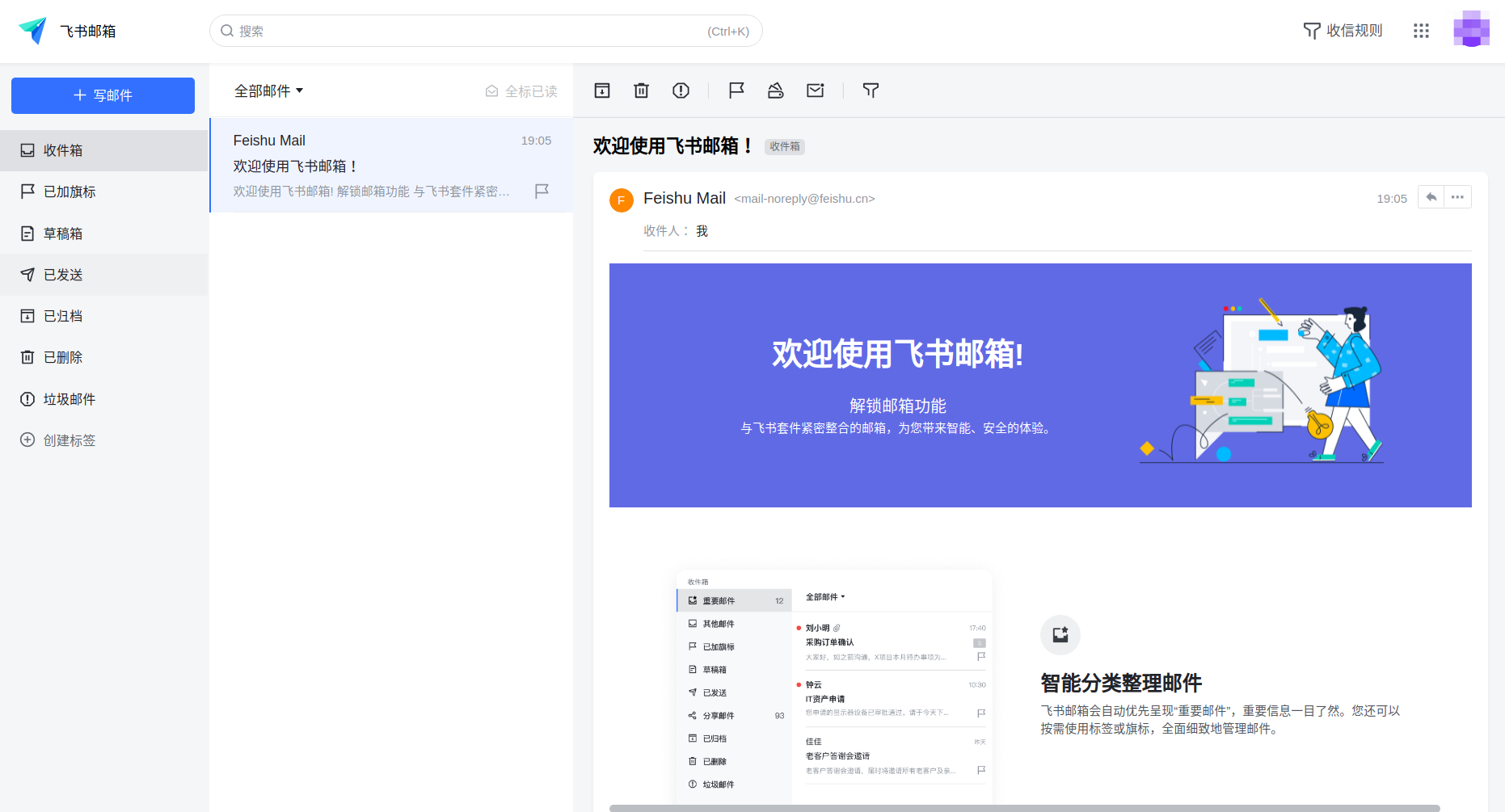
Task: Click the filter rule toolbar icon
Action: 871,90
